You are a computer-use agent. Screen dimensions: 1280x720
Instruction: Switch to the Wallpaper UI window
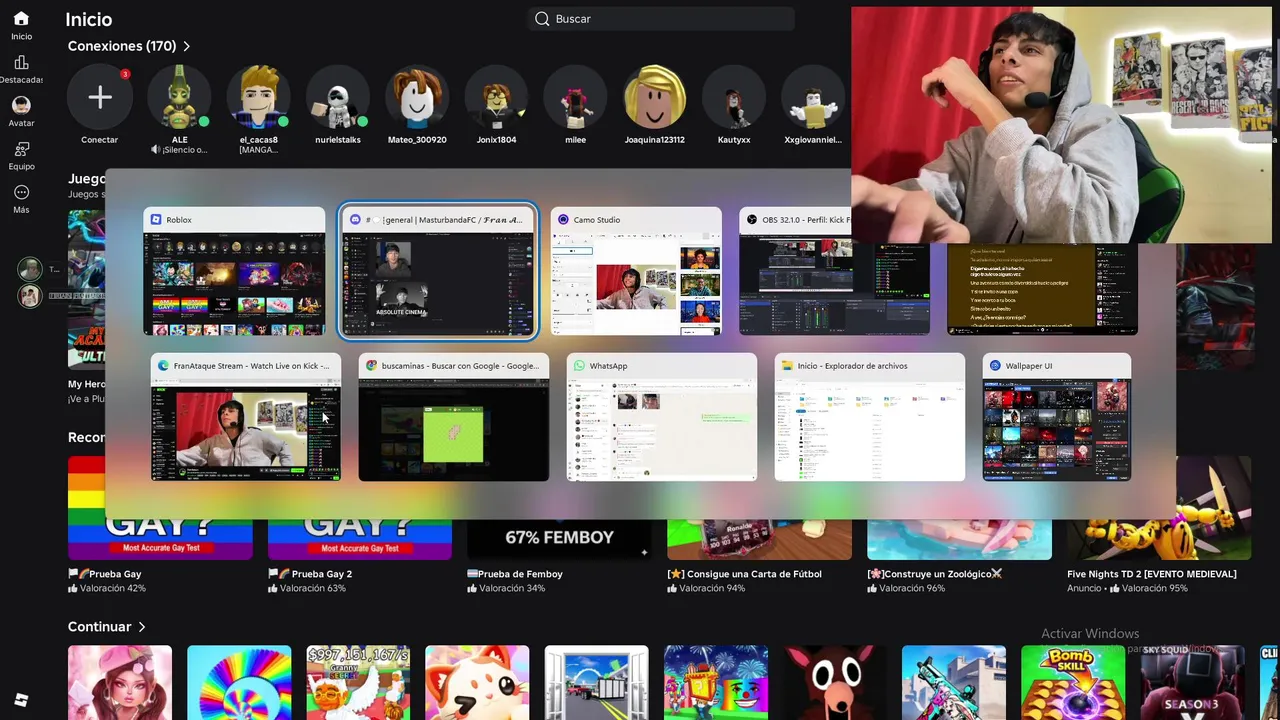[1057, 417]
